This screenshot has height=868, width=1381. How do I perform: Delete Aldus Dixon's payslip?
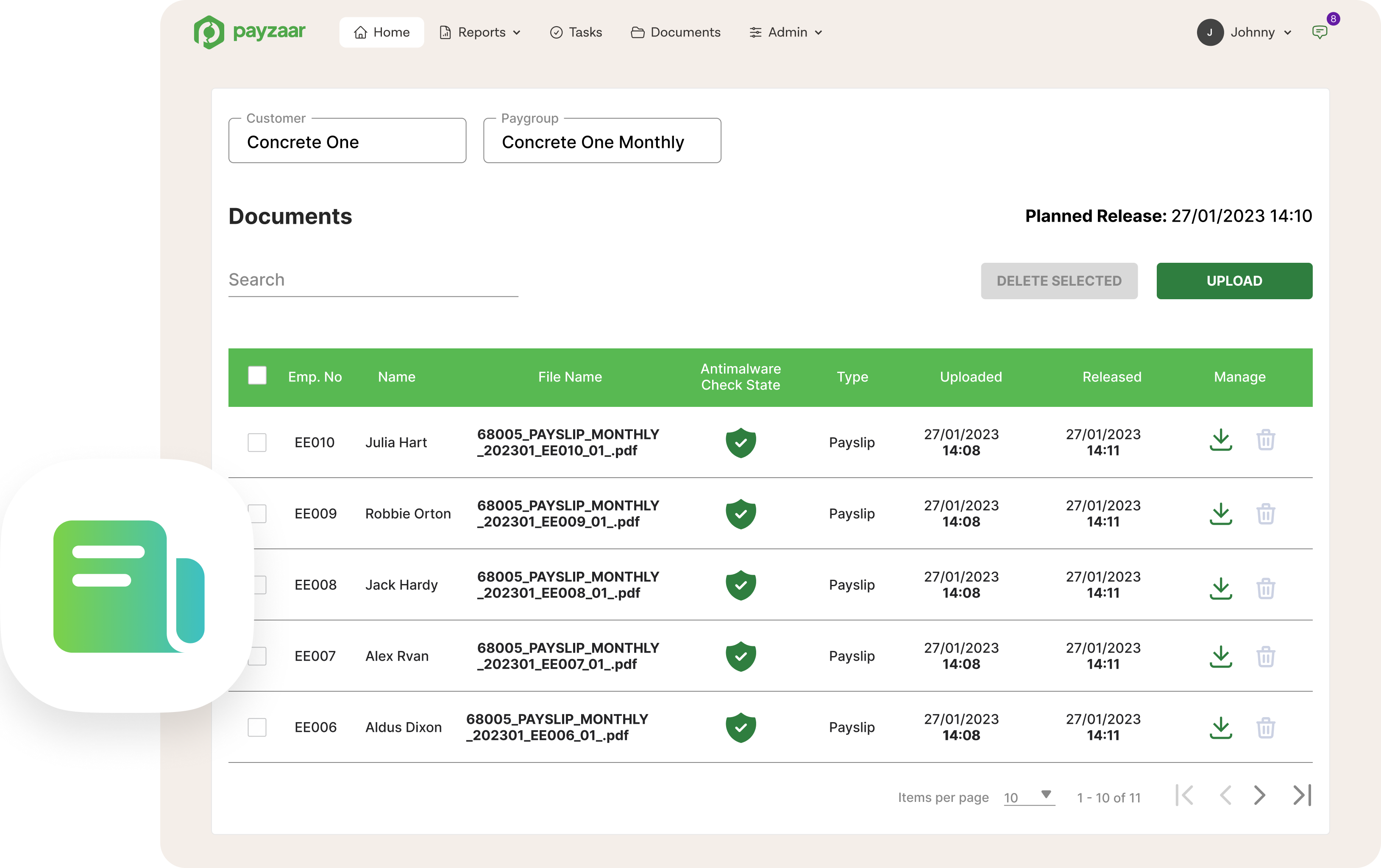pyautogui.click(x=1266, y=728)
